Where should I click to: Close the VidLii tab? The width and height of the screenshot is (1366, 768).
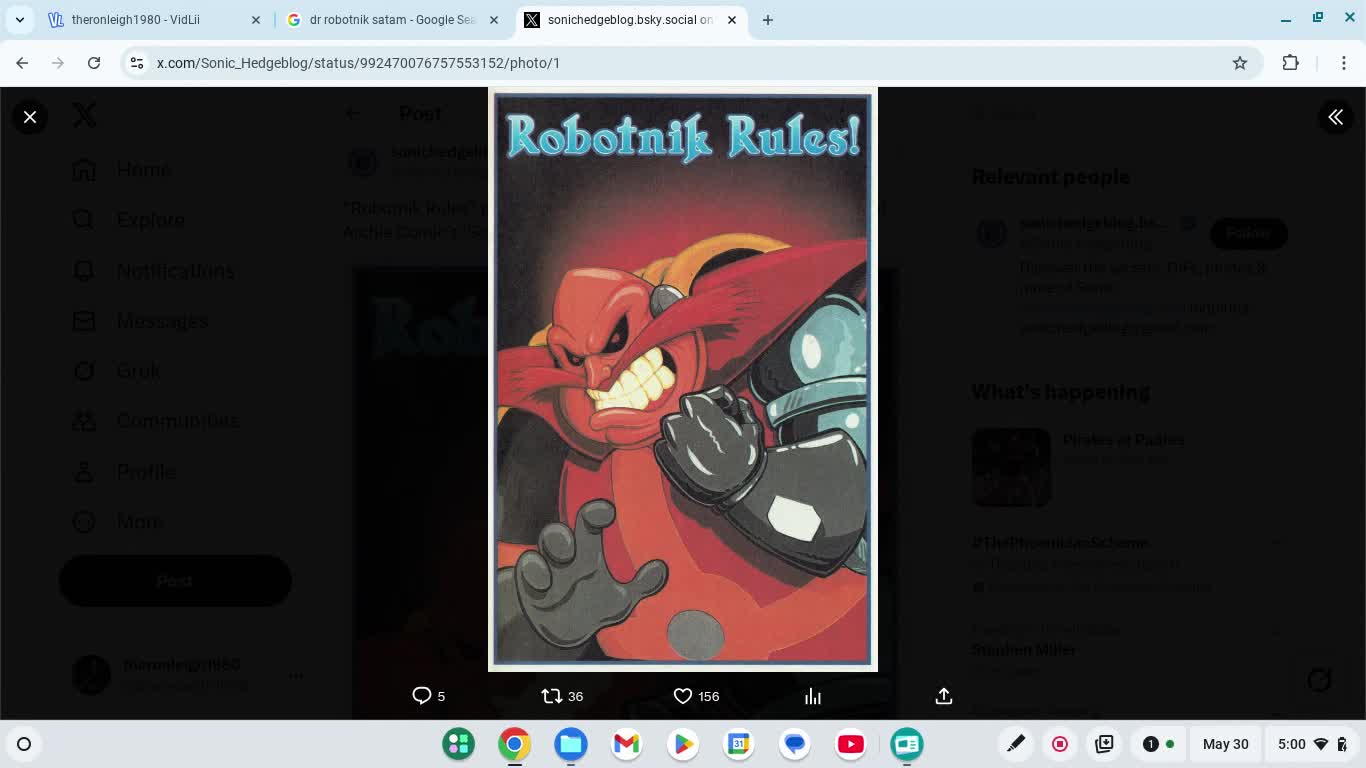pos(256,20)
